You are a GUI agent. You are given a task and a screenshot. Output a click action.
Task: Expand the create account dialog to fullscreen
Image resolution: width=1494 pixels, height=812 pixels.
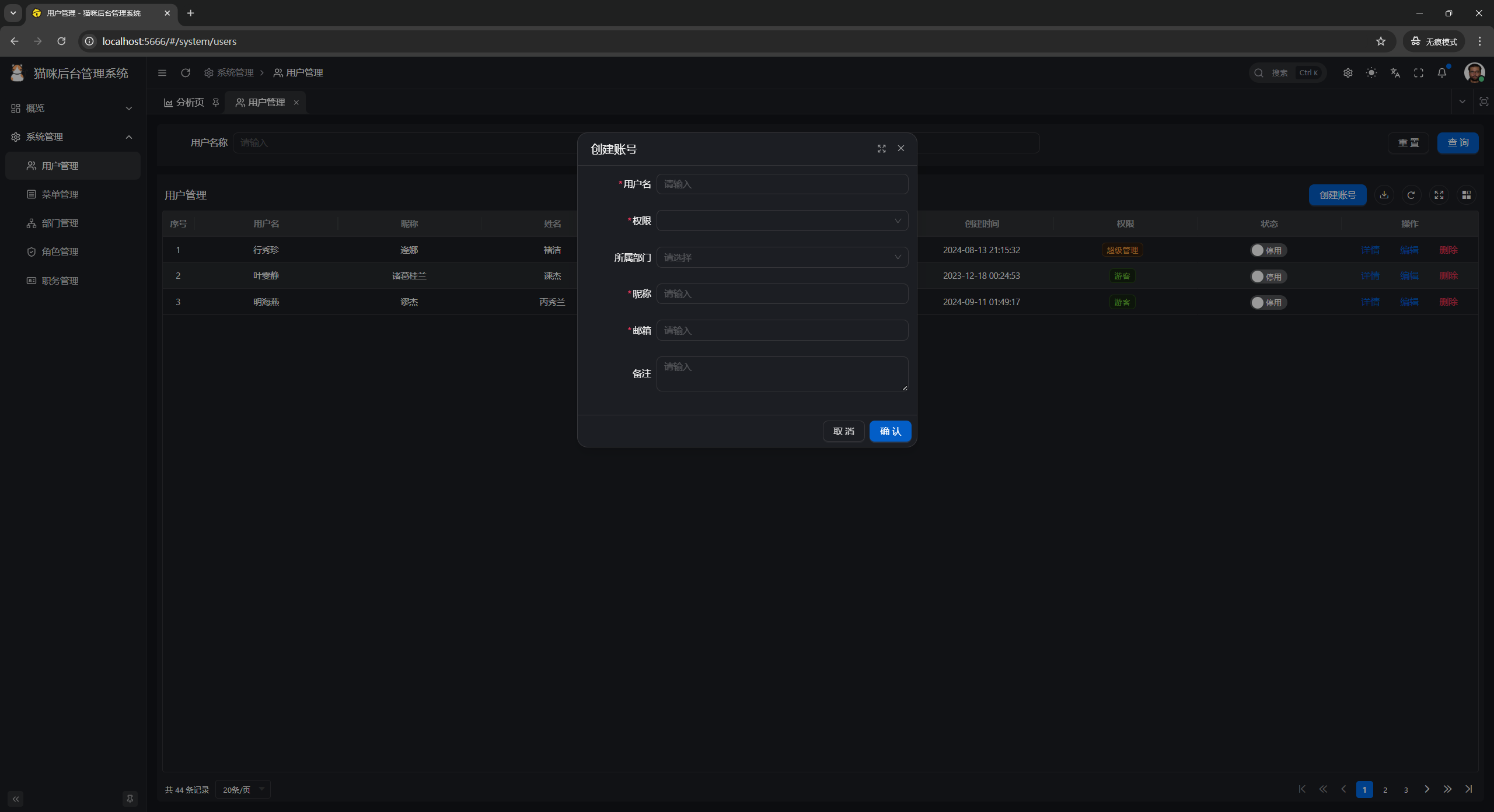coord(881,149)
